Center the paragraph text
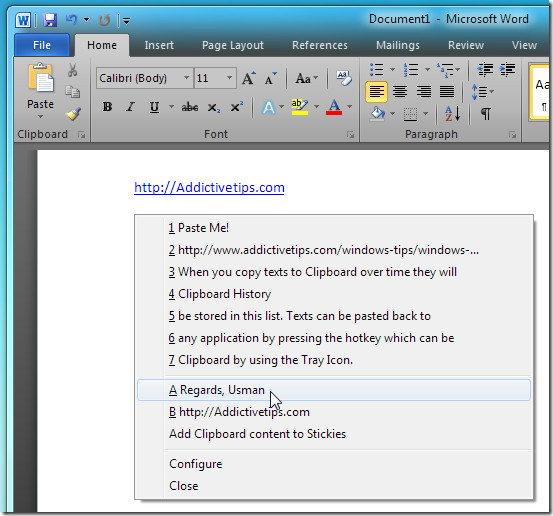 [400, 92]
